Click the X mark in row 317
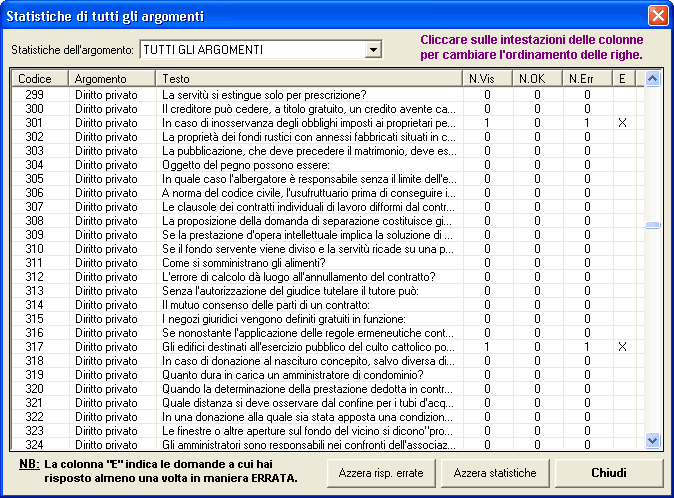The image size is (674, 498). click(622, 347)
